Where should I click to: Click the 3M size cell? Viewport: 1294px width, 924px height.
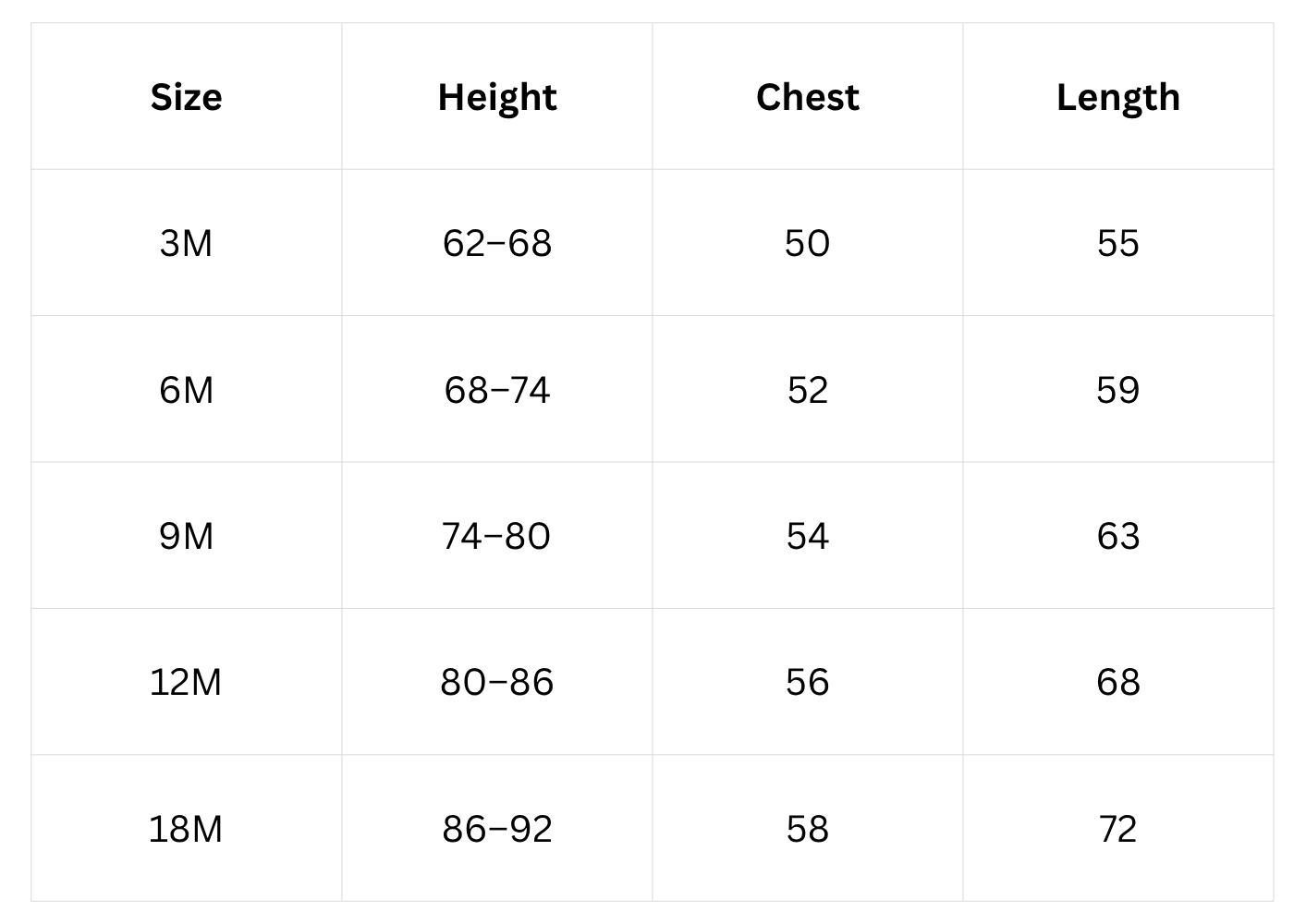pos(186,243)
